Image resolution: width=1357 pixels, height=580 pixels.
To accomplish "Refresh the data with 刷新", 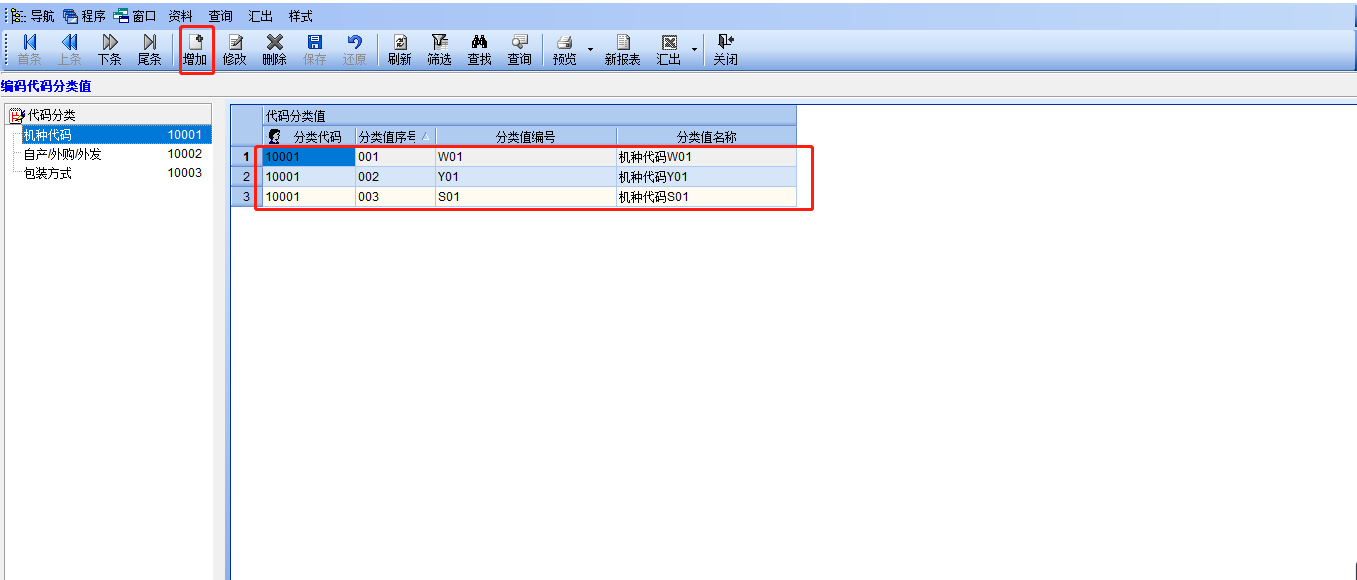I will click(x=400, y=50).
